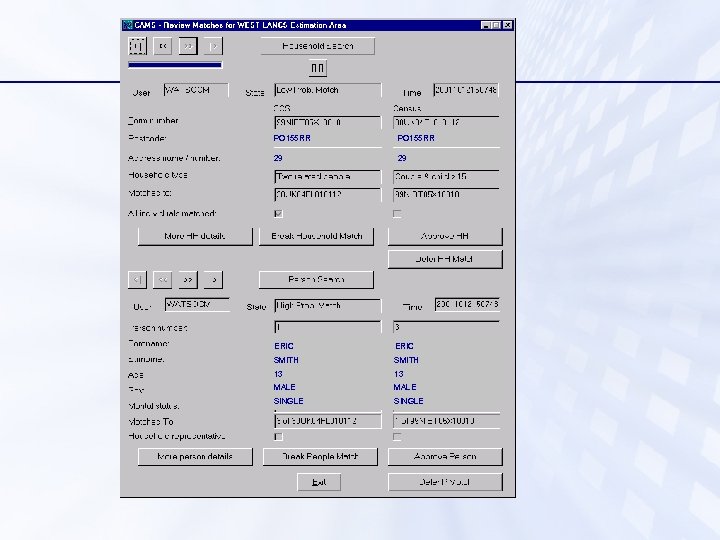Toggle CCS Household representative checkbox

pyautogui.click(x=278, y=436)
